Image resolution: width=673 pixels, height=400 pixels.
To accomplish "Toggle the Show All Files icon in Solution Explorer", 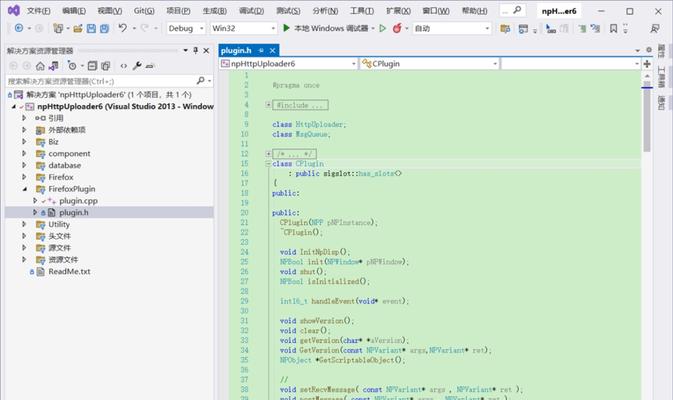I will (x=106, y=66).
